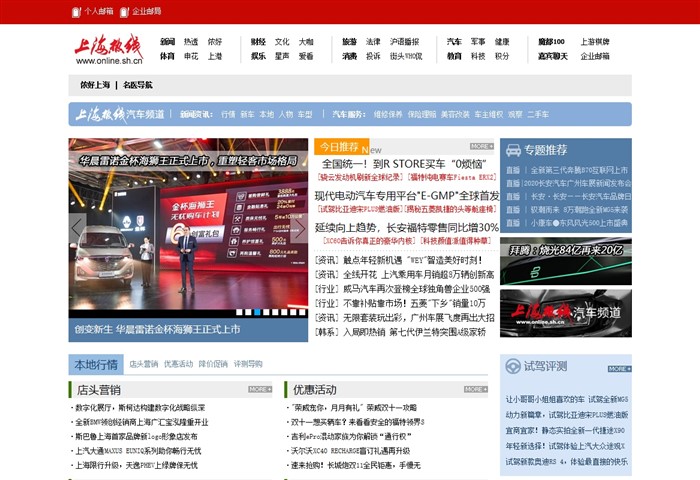Open 行情 in the car channel bar

click(228, 115)
